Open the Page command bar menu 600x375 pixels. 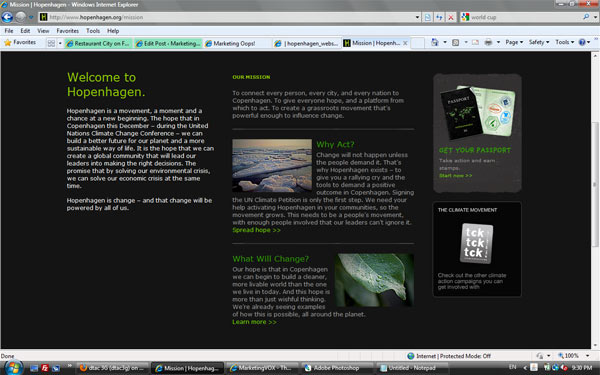514,42
